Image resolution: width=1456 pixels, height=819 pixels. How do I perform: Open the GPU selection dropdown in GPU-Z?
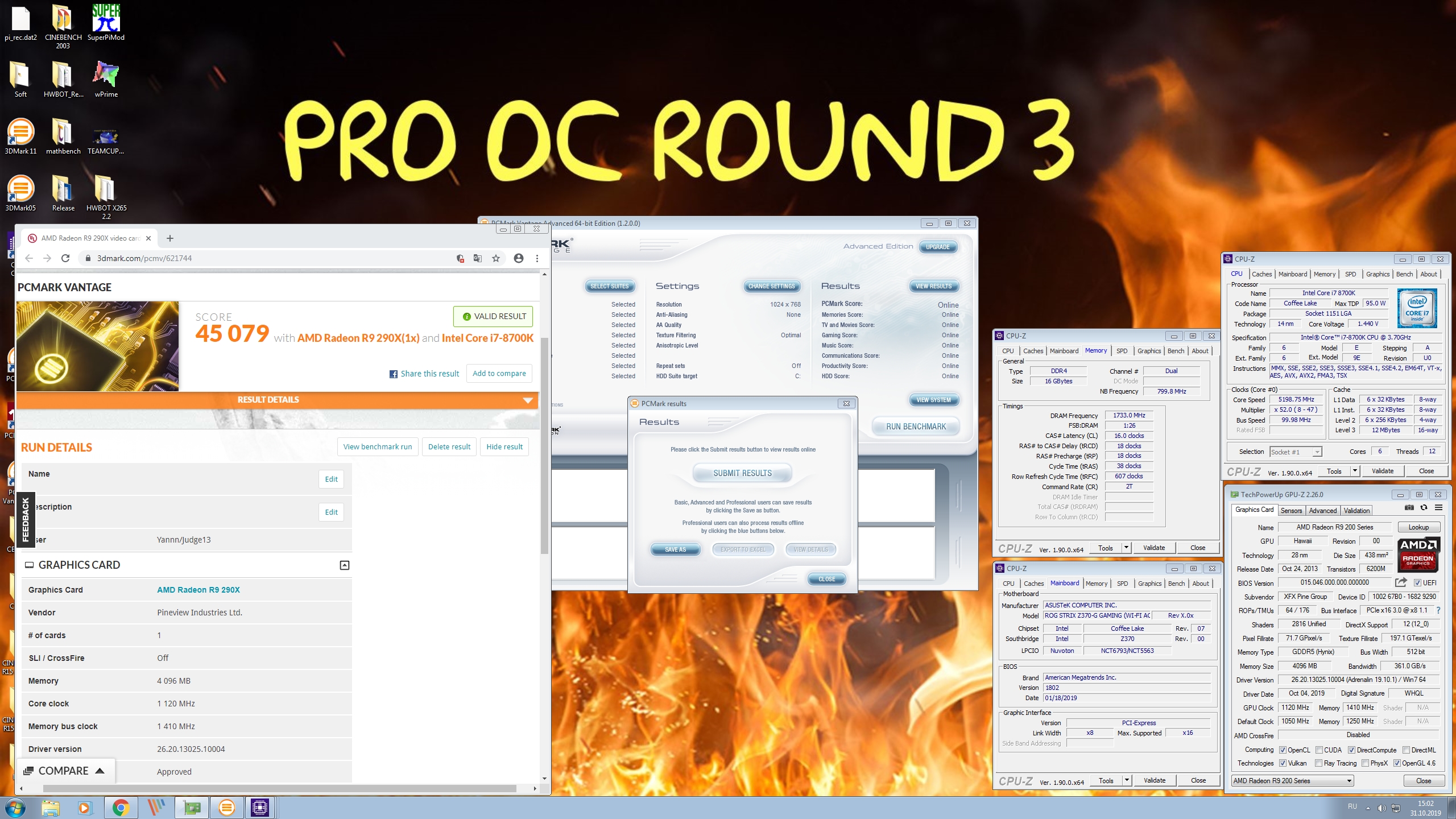1292,781
